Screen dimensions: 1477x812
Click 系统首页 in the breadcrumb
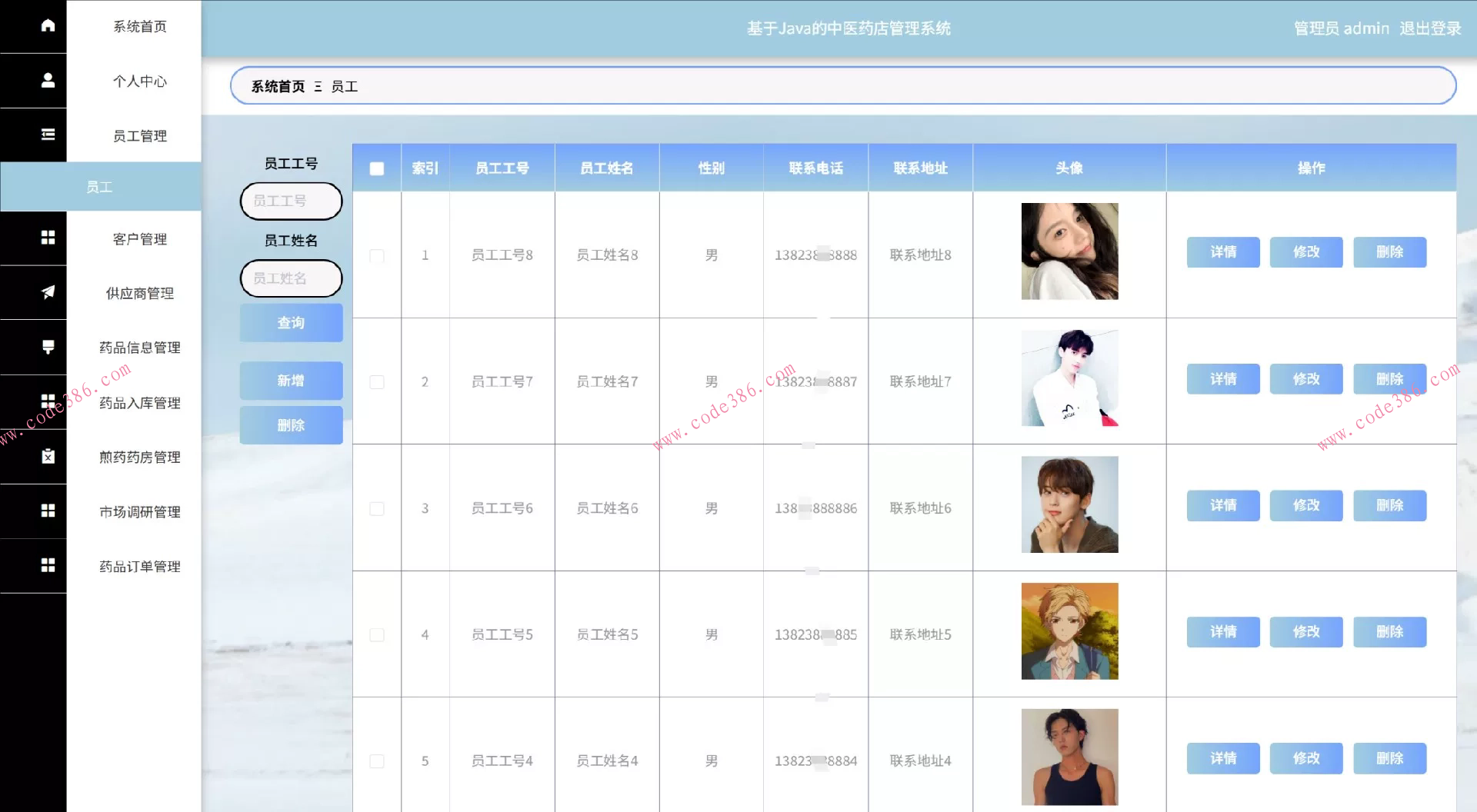(x=278, y=87)
